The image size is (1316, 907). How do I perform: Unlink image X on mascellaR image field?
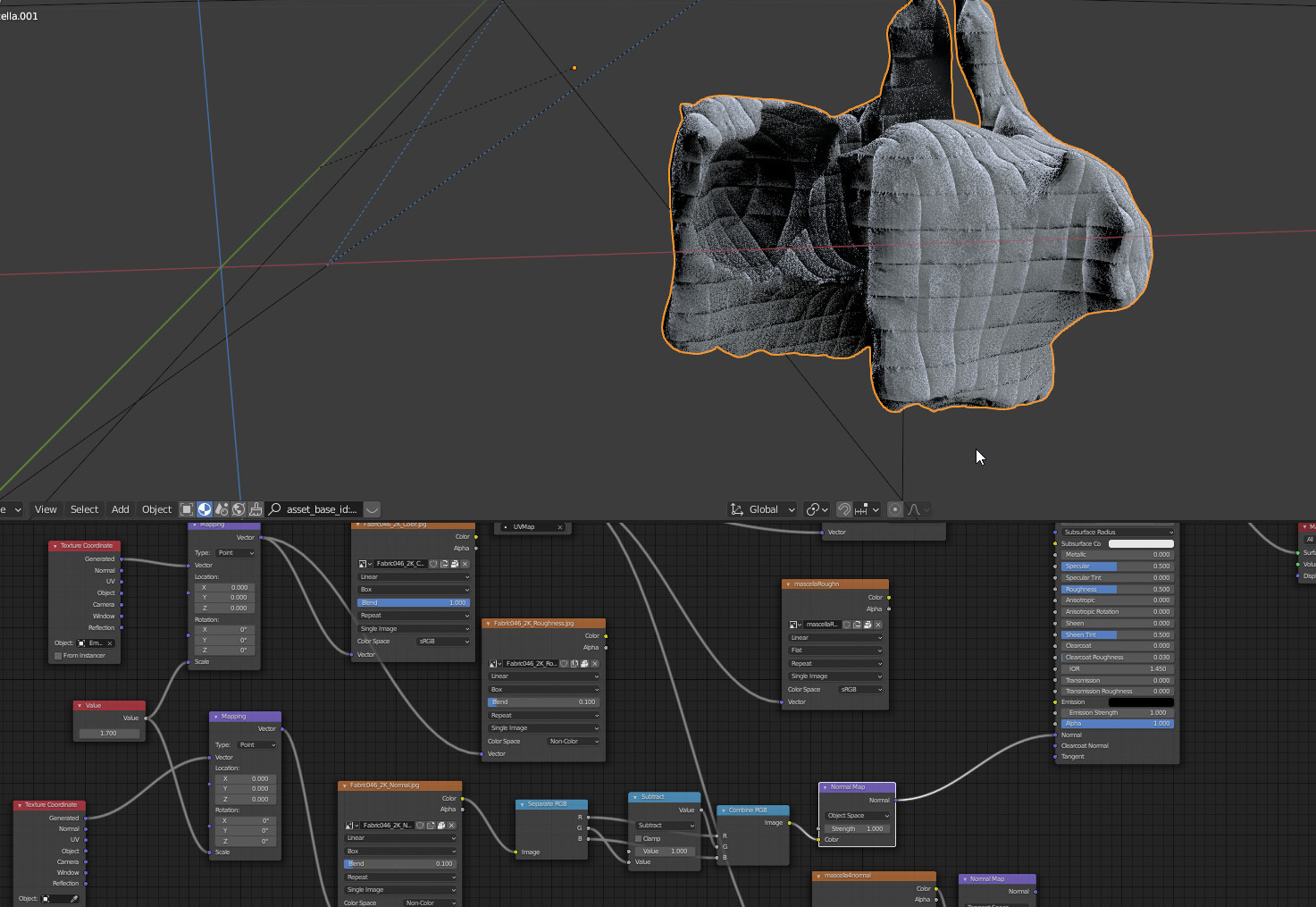pyautogui.click(x=878, y=625)
